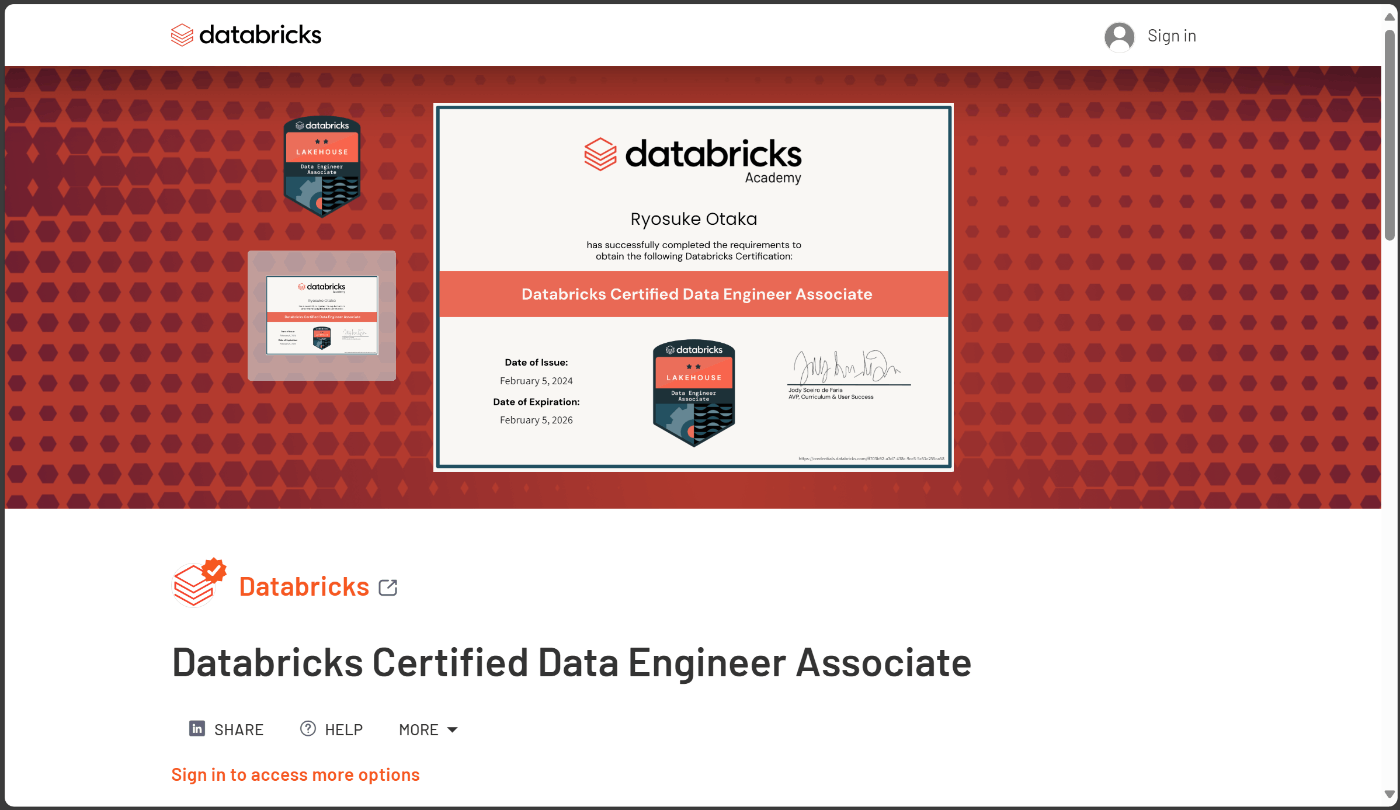This screenshot has height=810, width=1400.
Task: Open the Sign in link in the header
Action: (x=1172, y=36)
